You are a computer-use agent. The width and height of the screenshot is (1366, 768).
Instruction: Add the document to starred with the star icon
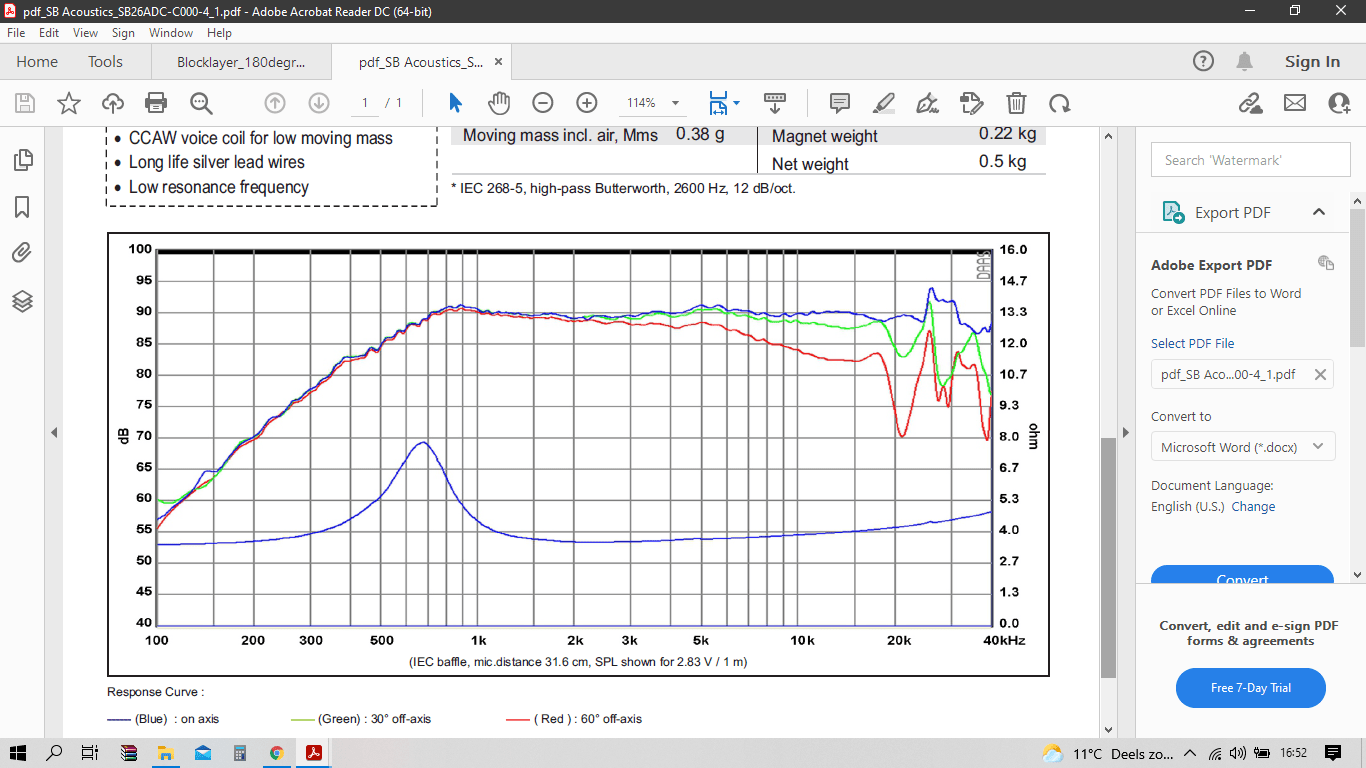(x=69, y=103)
